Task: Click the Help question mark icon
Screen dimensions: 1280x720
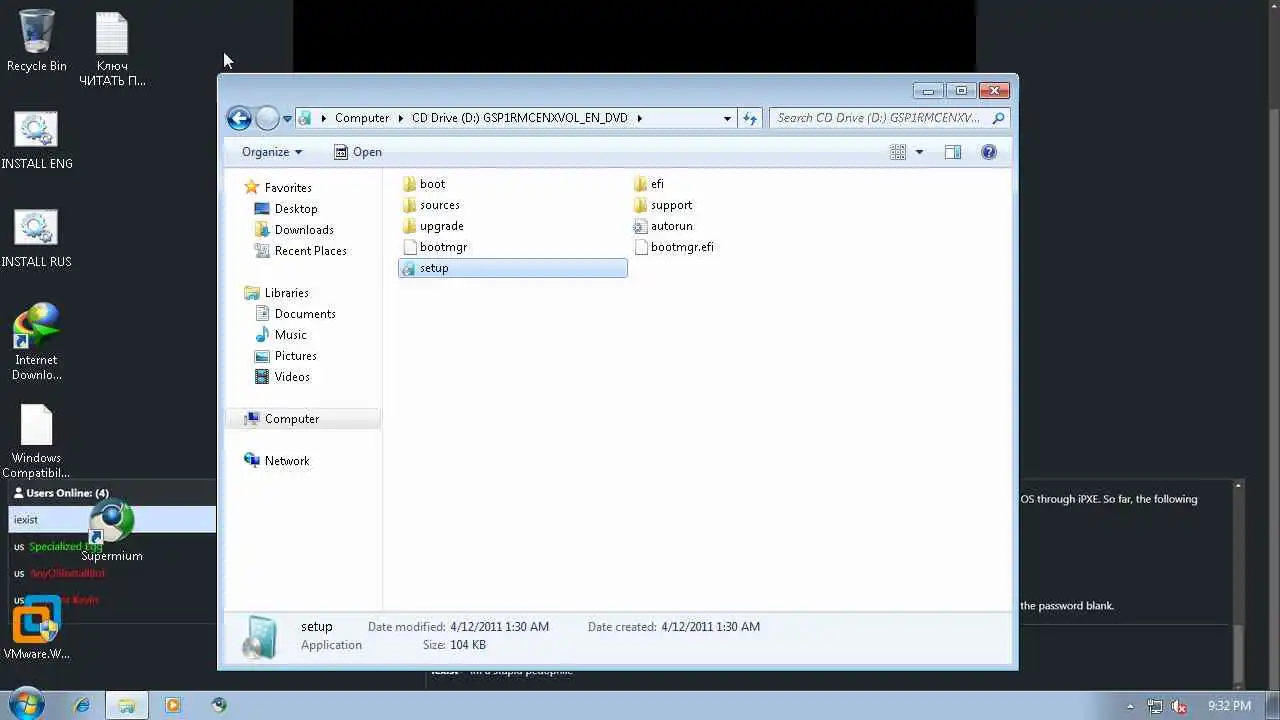Action: [x=989, y=152]
